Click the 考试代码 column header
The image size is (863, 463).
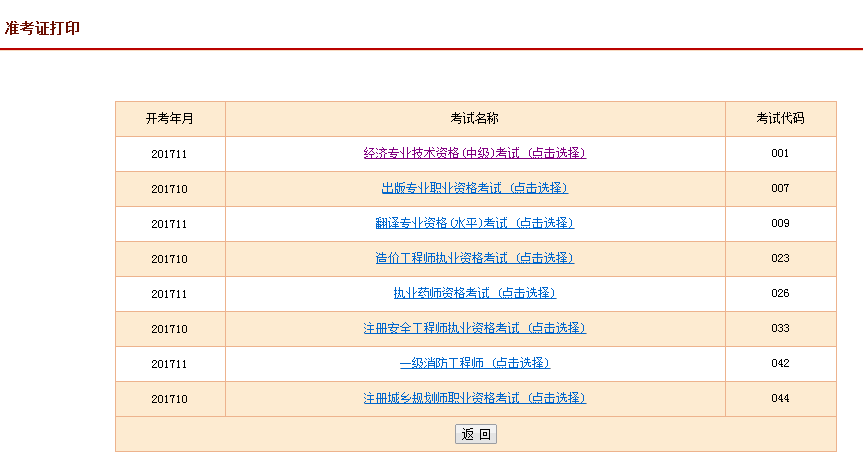(780, 118)
